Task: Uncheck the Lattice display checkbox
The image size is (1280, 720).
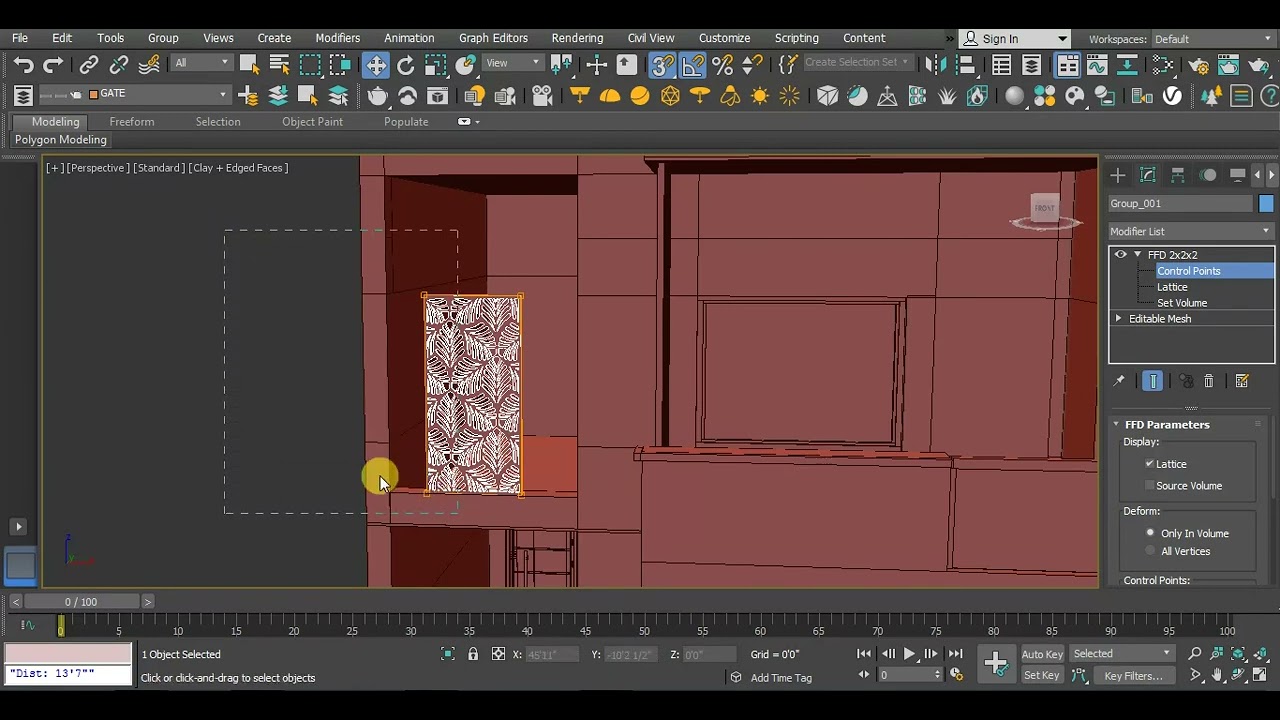Action: (1150, 464)
